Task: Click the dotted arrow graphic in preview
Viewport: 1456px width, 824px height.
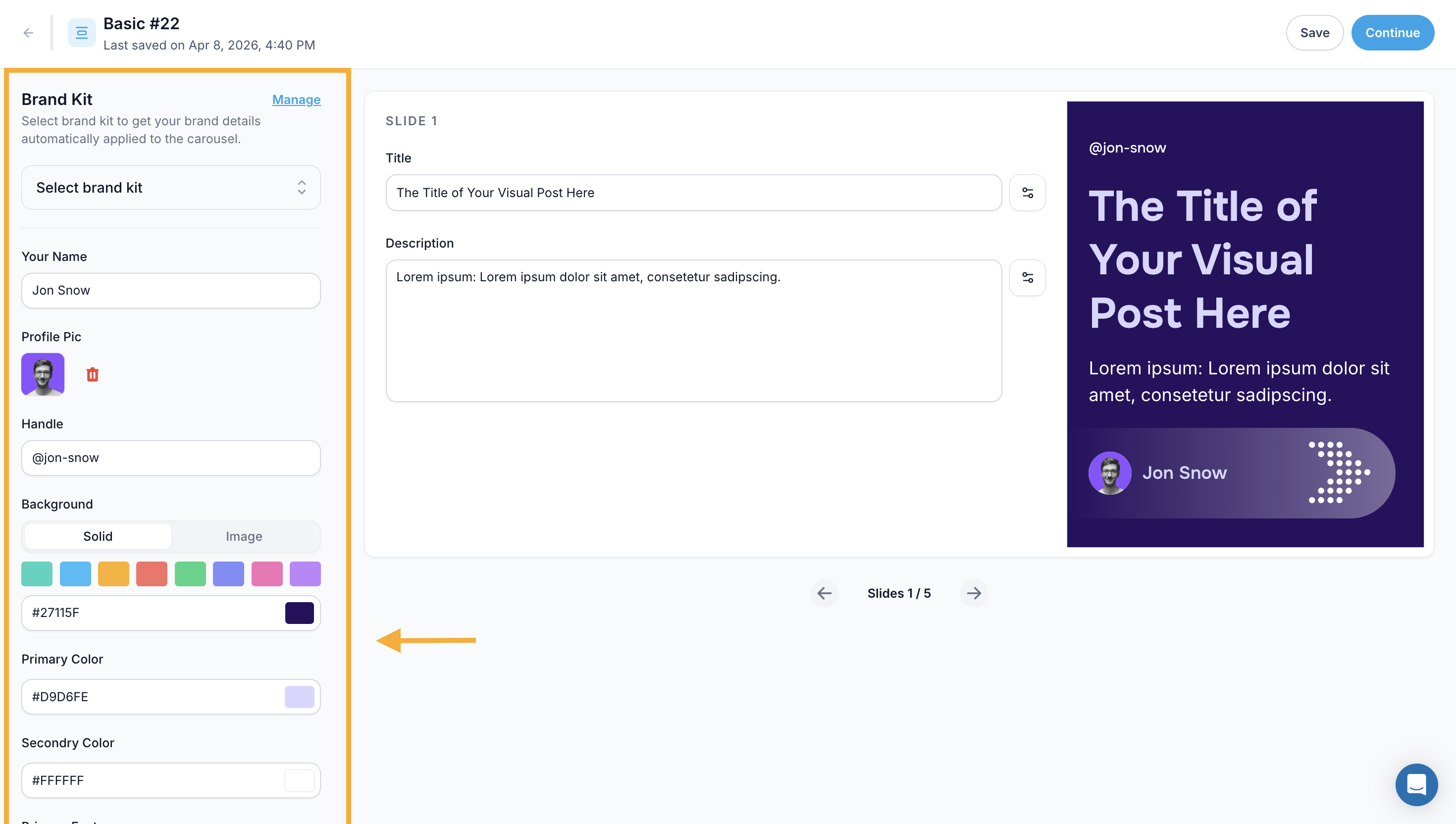Action: click(1339, 472)
